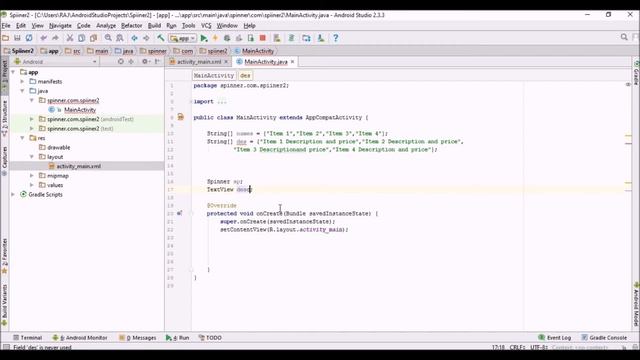
Task: Click the Apply Changes lightning icon
Action: [216, 38]
